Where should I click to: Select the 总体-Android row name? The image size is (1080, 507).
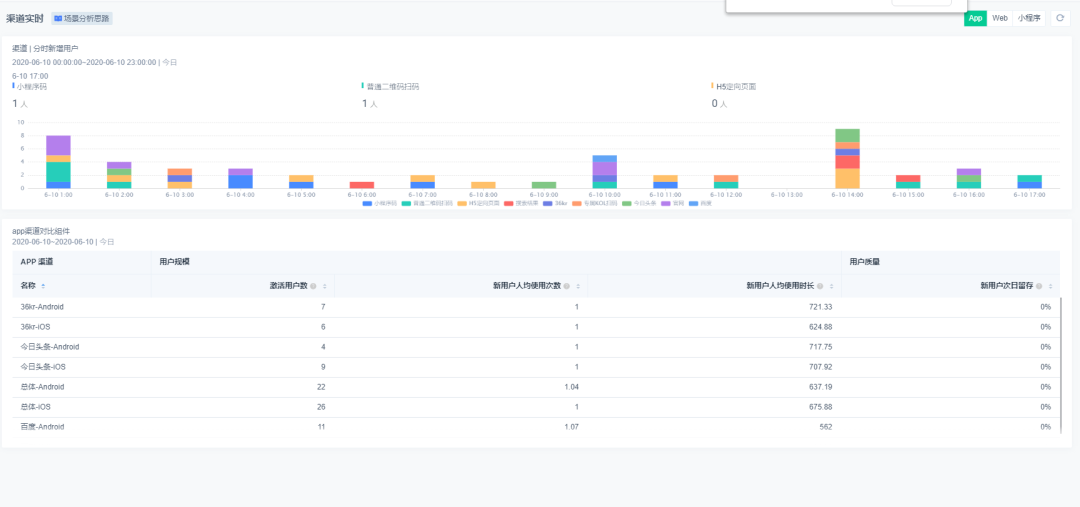[x=42, y=386]
